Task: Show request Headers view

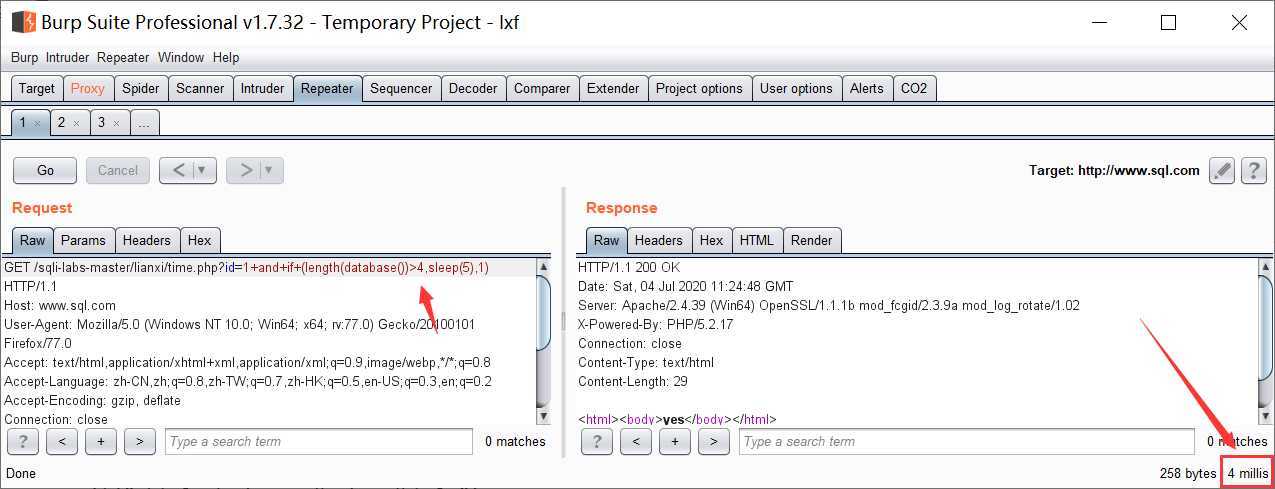Action: (x=147, y=240)
